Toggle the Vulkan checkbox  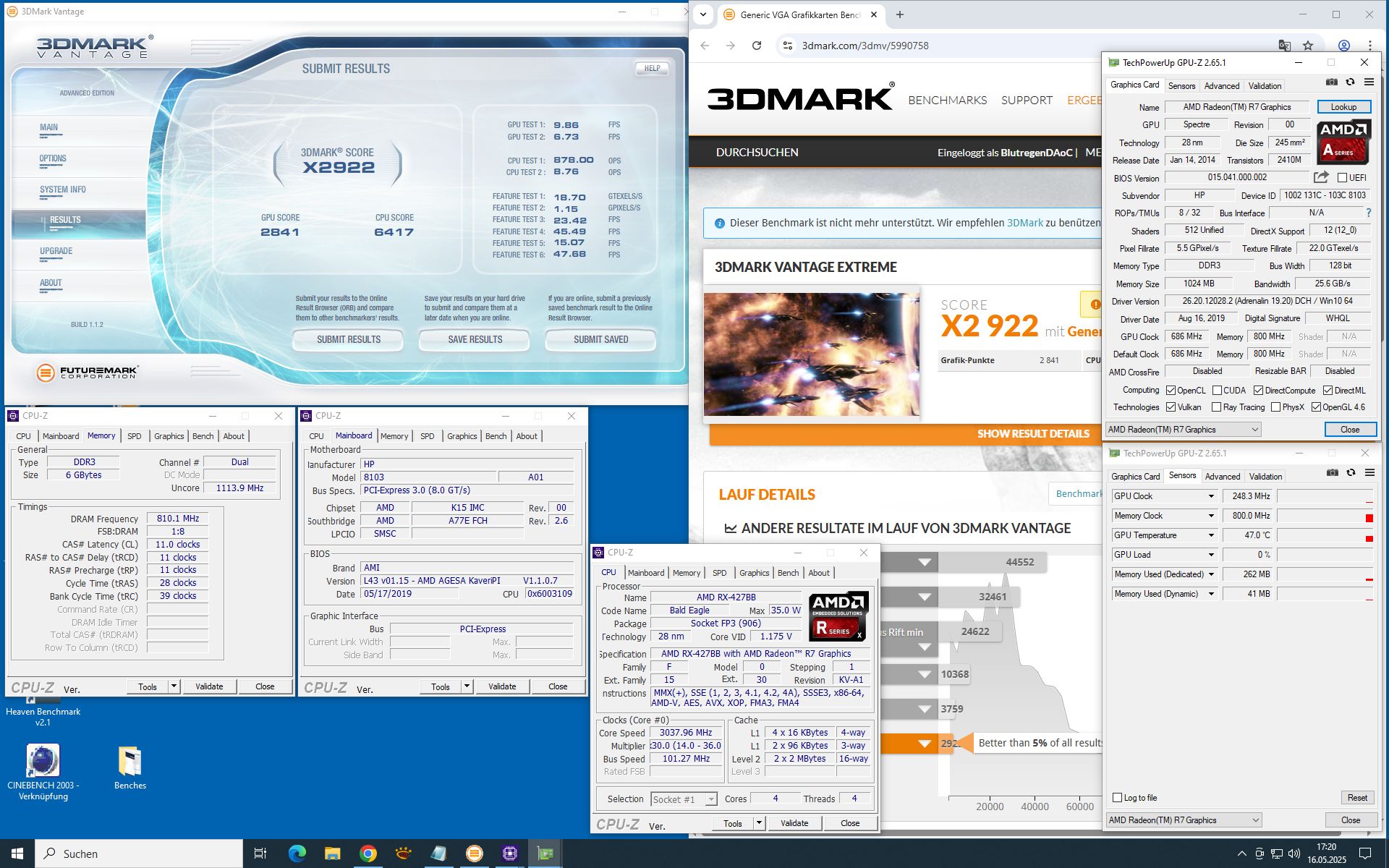pos(1171,407)
